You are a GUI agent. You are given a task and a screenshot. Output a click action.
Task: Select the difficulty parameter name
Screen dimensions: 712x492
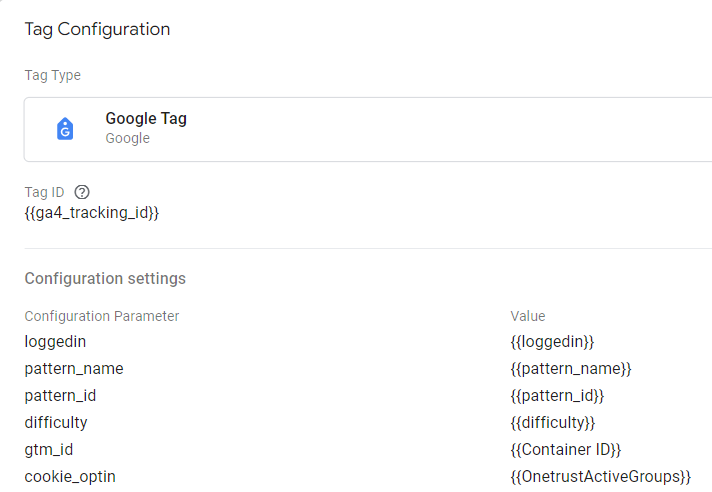pyautogui.click(x=56, y=423)
